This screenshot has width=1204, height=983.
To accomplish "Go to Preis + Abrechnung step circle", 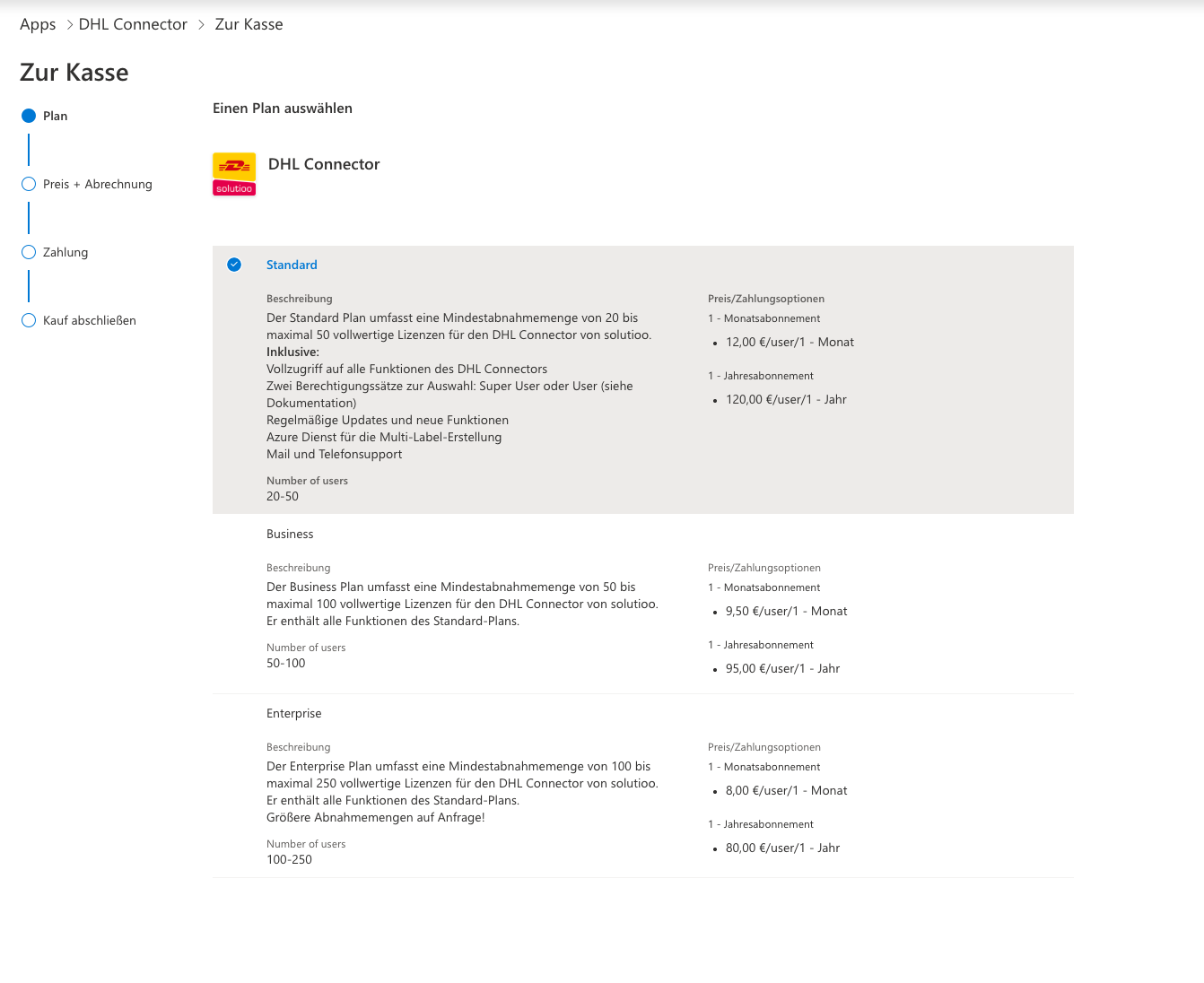I will tap(29, 184).
